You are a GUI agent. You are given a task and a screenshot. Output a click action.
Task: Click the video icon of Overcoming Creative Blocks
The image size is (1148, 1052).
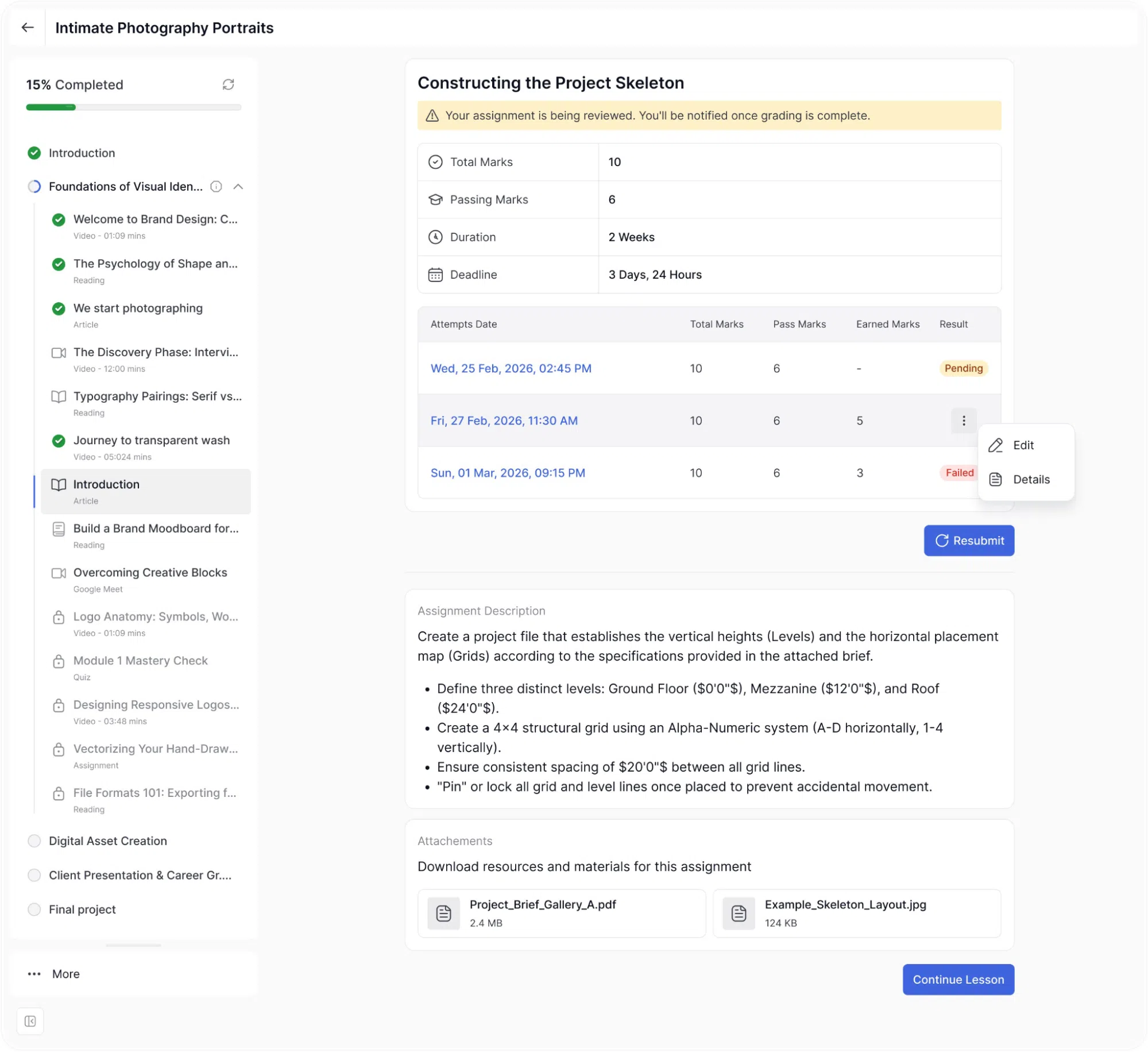pyautogui.click(x=59, y=573)
